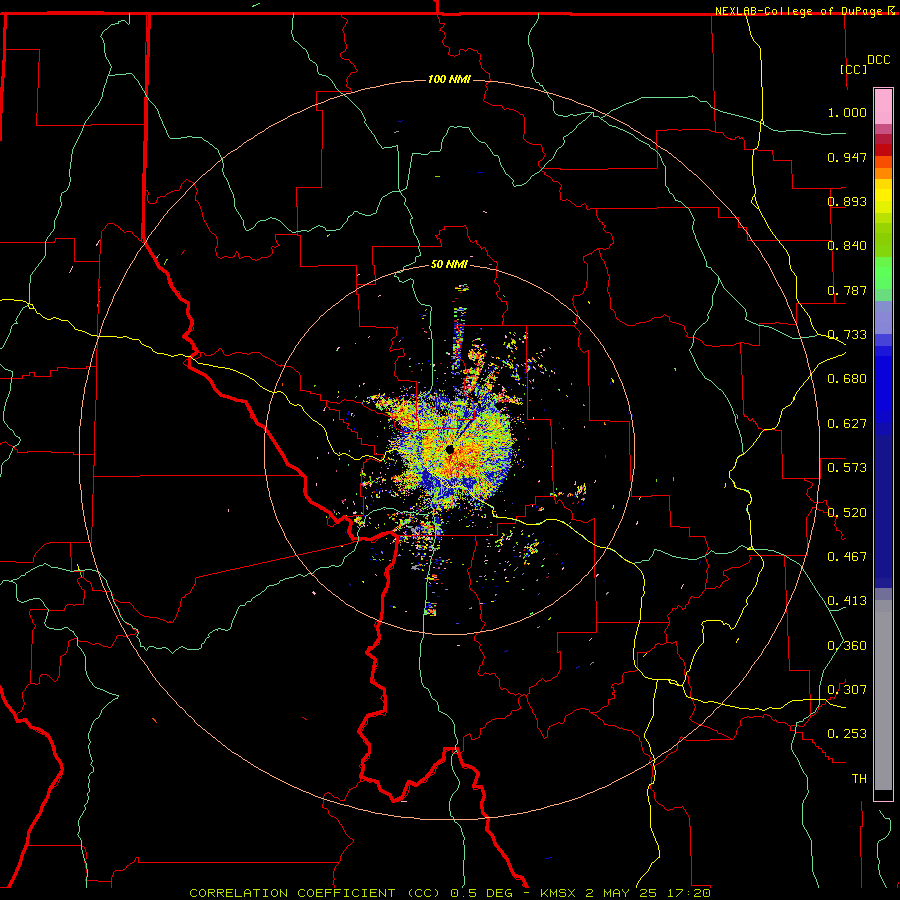Click the NEXLAB-College of DuPage credit text

[x=798, y=11]
